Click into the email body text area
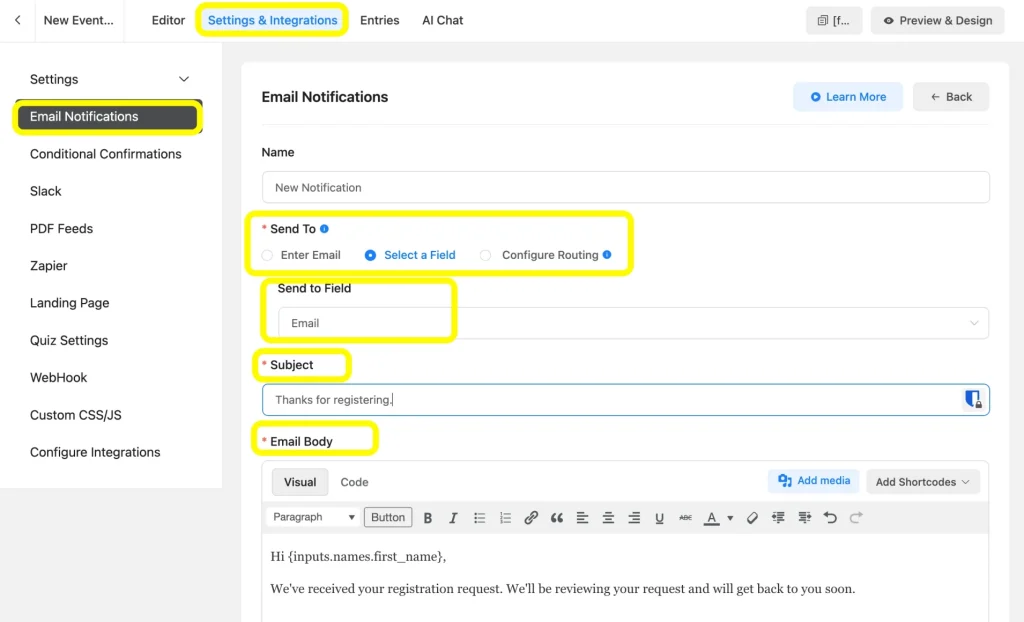1024x622 pixels. pyautogui.click(x=625, y=578)
